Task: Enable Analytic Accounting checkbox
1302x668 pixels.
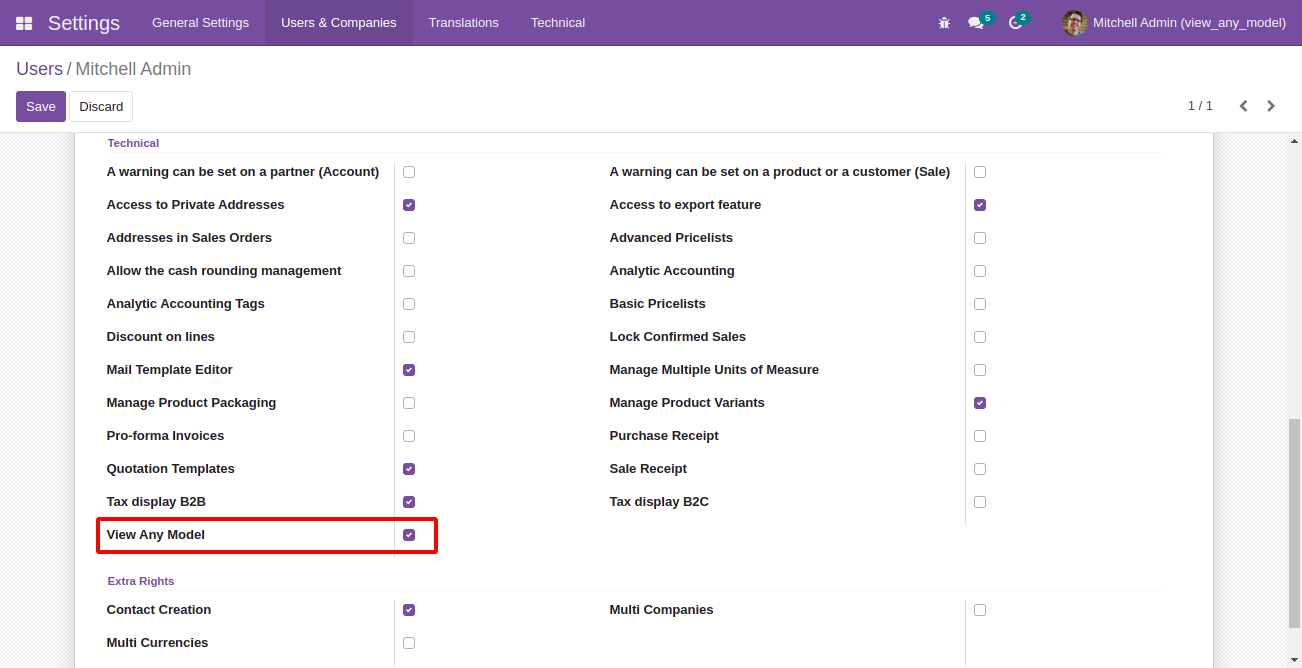Action: click(980, 271)
